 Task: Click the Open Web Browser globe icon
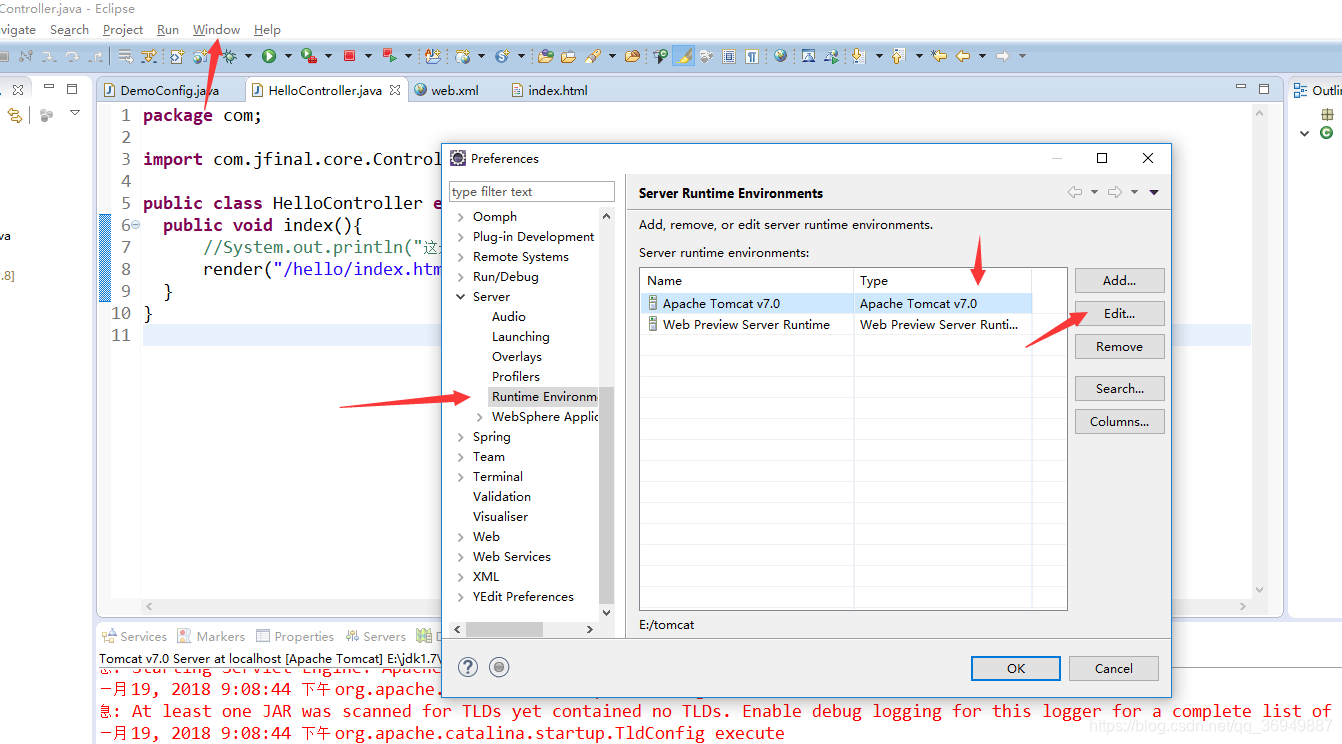(780, 56)
